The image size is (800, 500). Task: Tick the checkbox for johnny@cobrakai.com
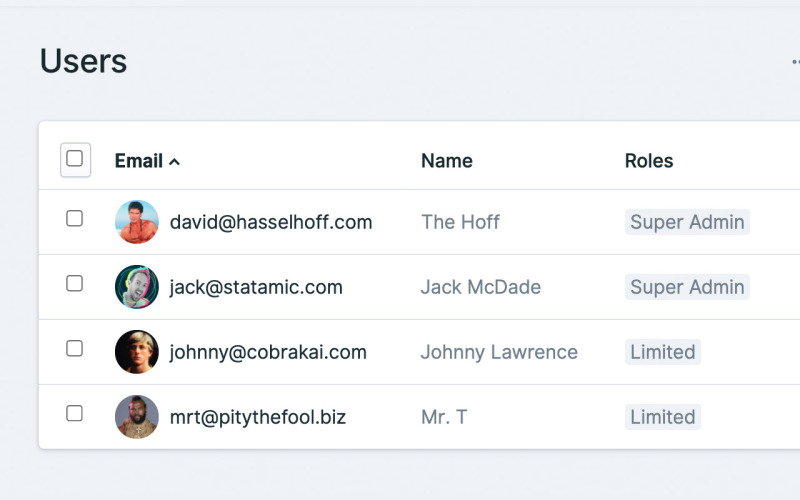75,349
